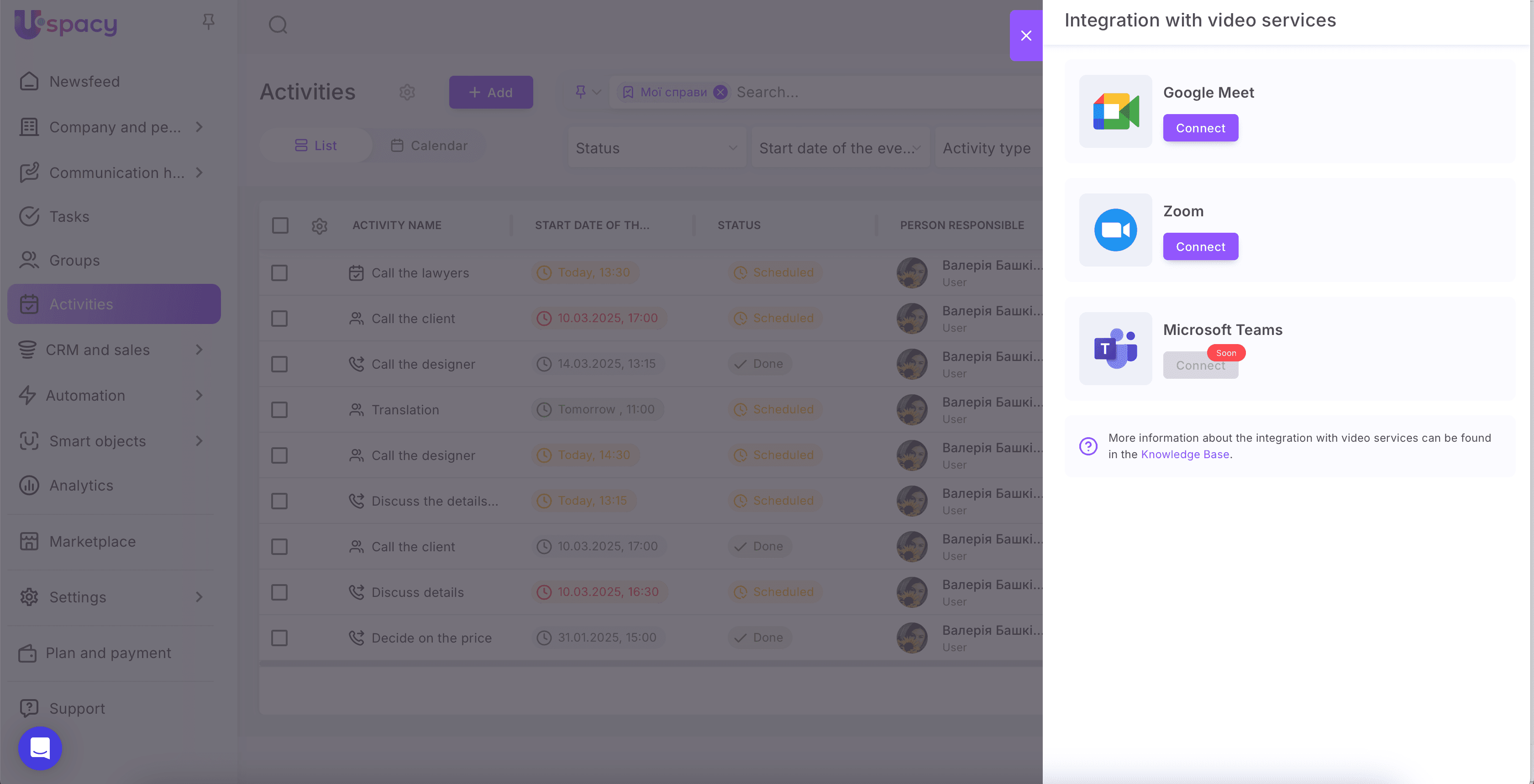This screenshot has width=1534, height=784.
Task: Open the search magnifier icon
Action: [x=278, y=25]
